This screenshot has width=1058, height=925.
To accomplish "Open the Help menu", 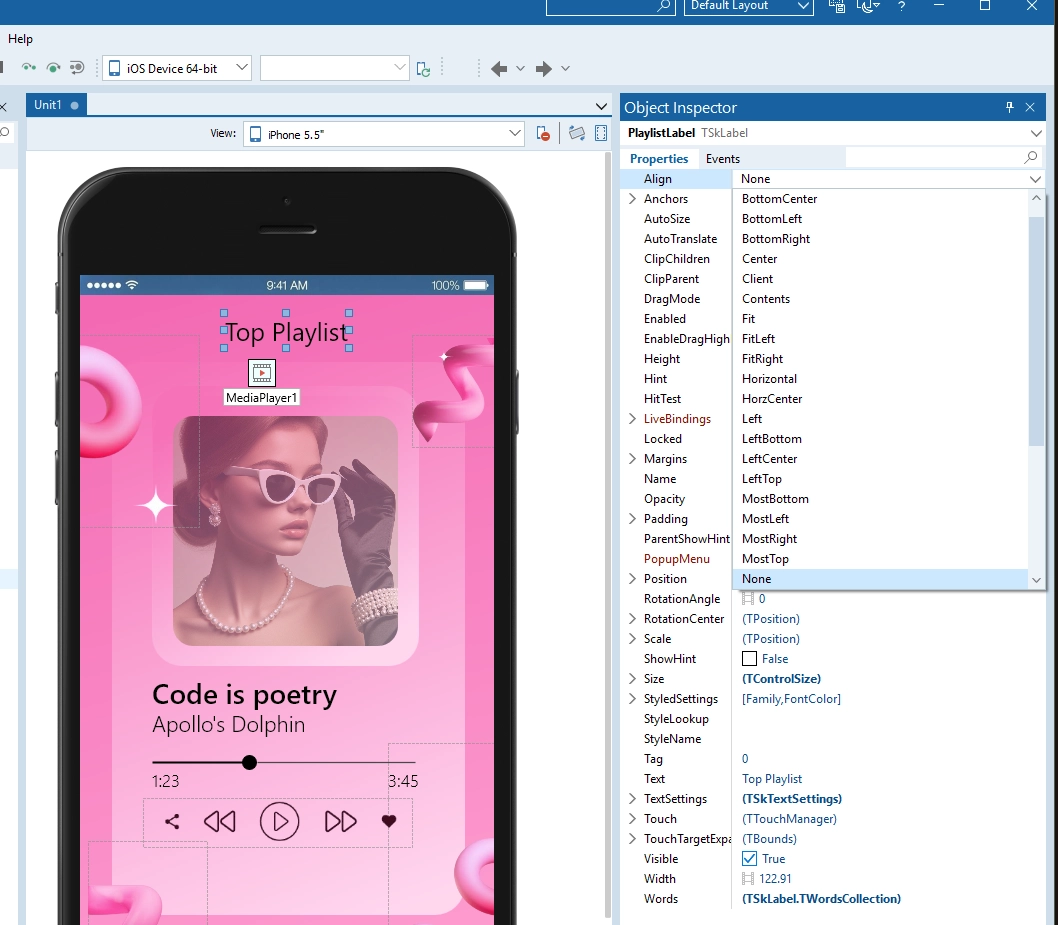I will [x=20, y=39].
